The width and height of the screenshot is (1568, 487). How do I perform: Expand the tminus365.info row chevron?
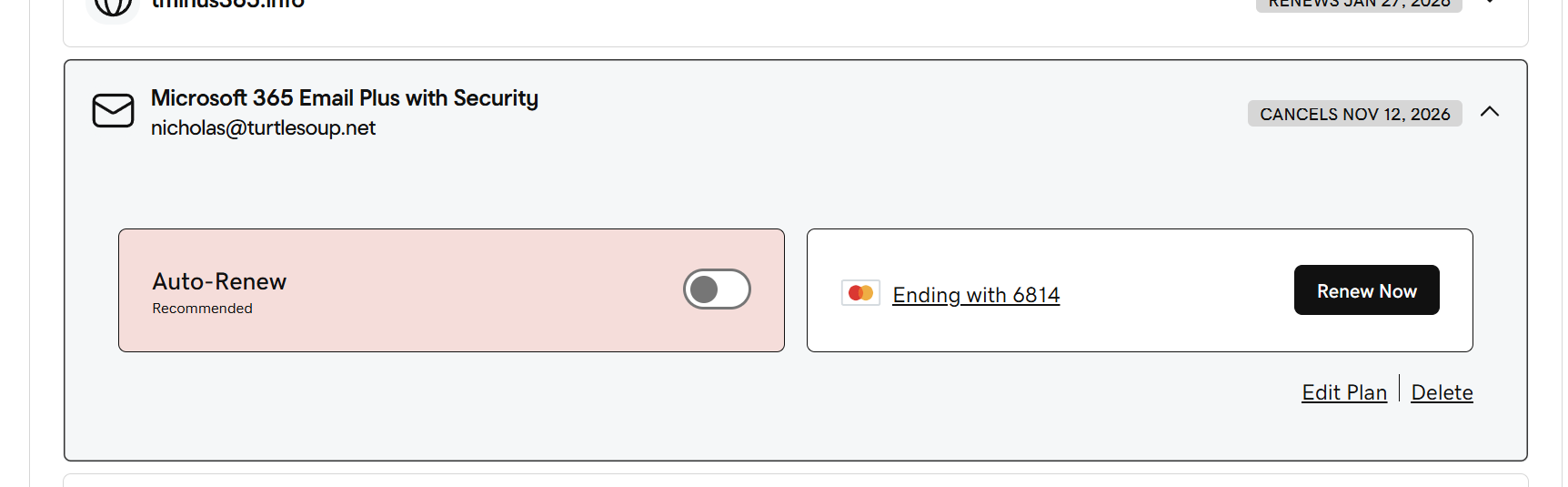pyautogui.click(x=1490, y=3)
